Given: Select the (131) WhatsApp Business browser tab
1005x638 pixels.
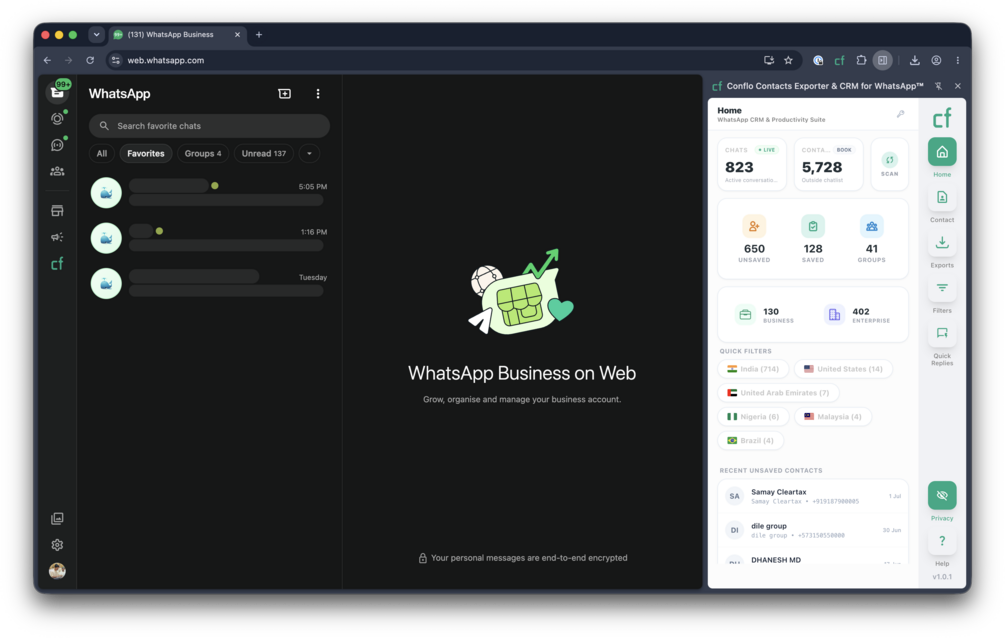Looking at the screenshot, I should 177,35.
